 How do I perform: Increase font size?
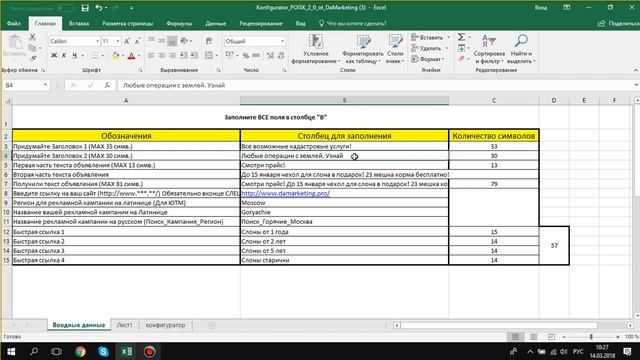coord(127,41)
